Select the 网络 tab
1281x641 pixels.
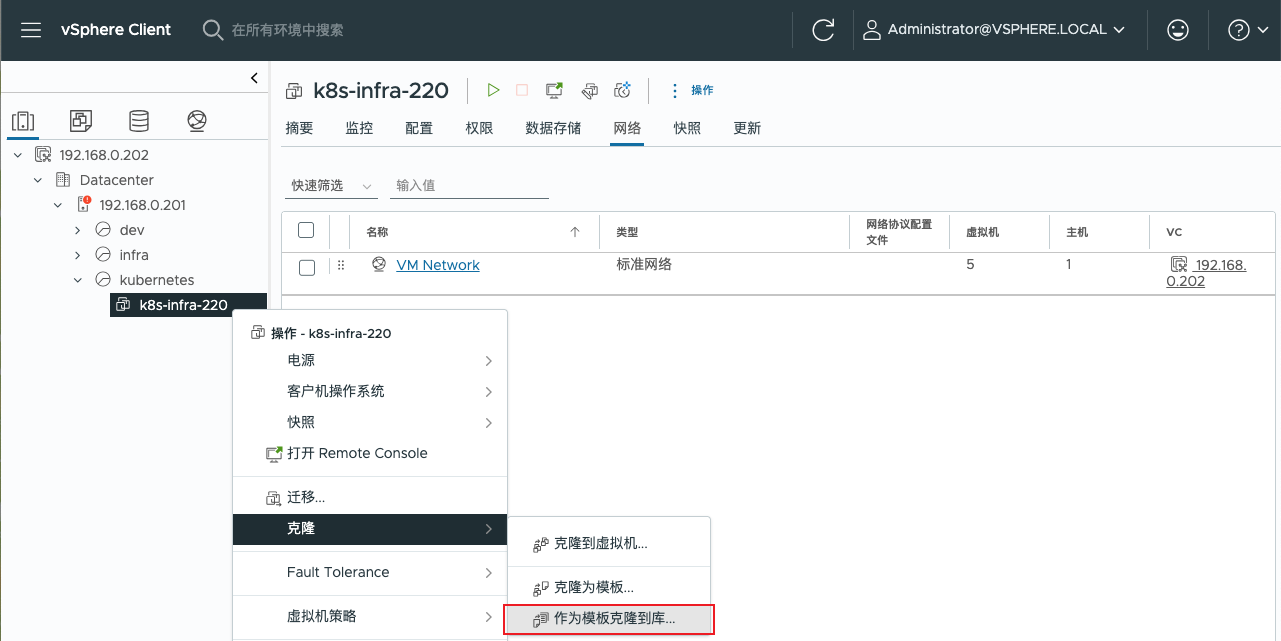pos(627,128)
